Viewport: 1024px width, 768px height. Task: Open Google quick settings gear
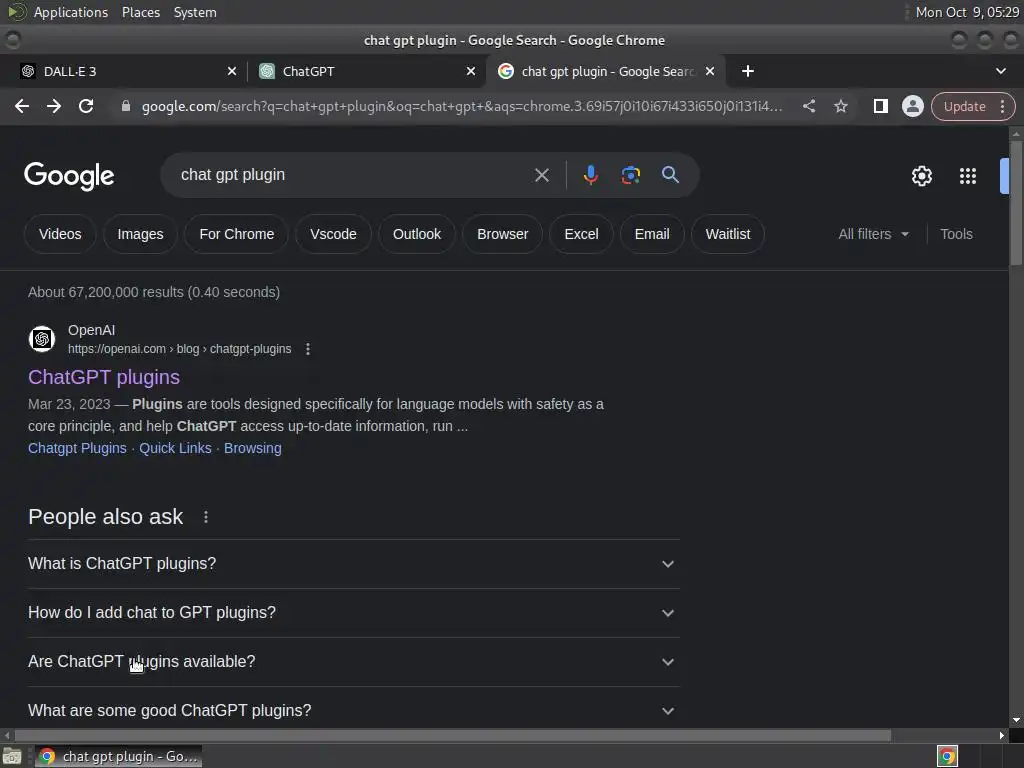pos(921,176)
